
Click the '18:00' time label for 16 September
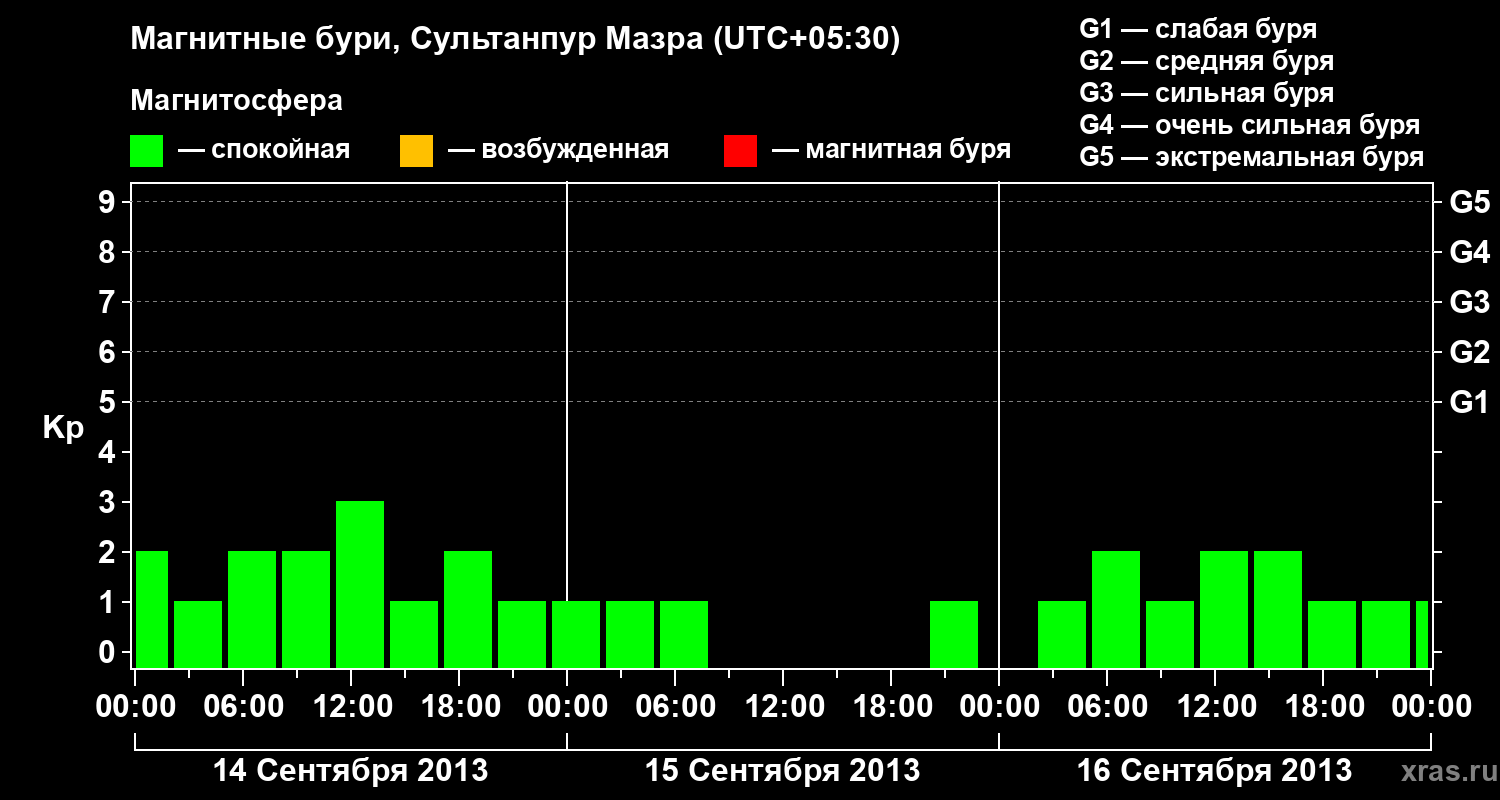(x=1323, y=707)
